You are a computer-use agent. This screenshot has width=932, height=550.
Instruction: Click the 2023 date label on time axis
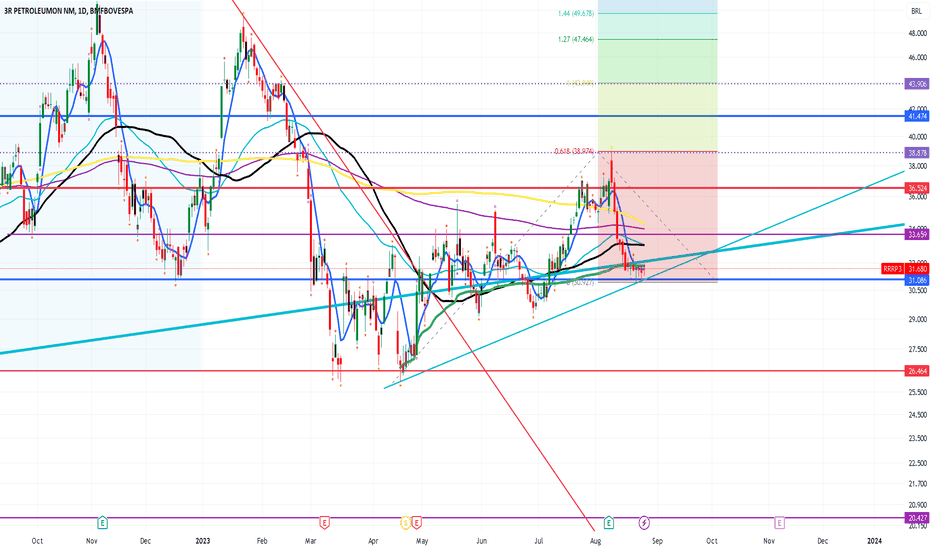(203, 540)
